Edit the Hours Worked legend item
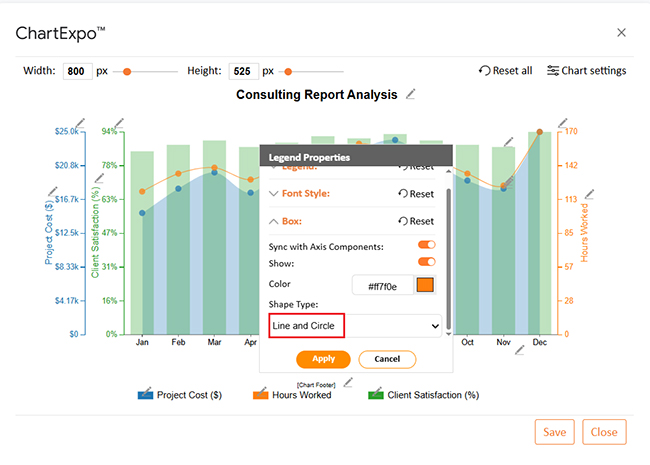 [261, 394]
